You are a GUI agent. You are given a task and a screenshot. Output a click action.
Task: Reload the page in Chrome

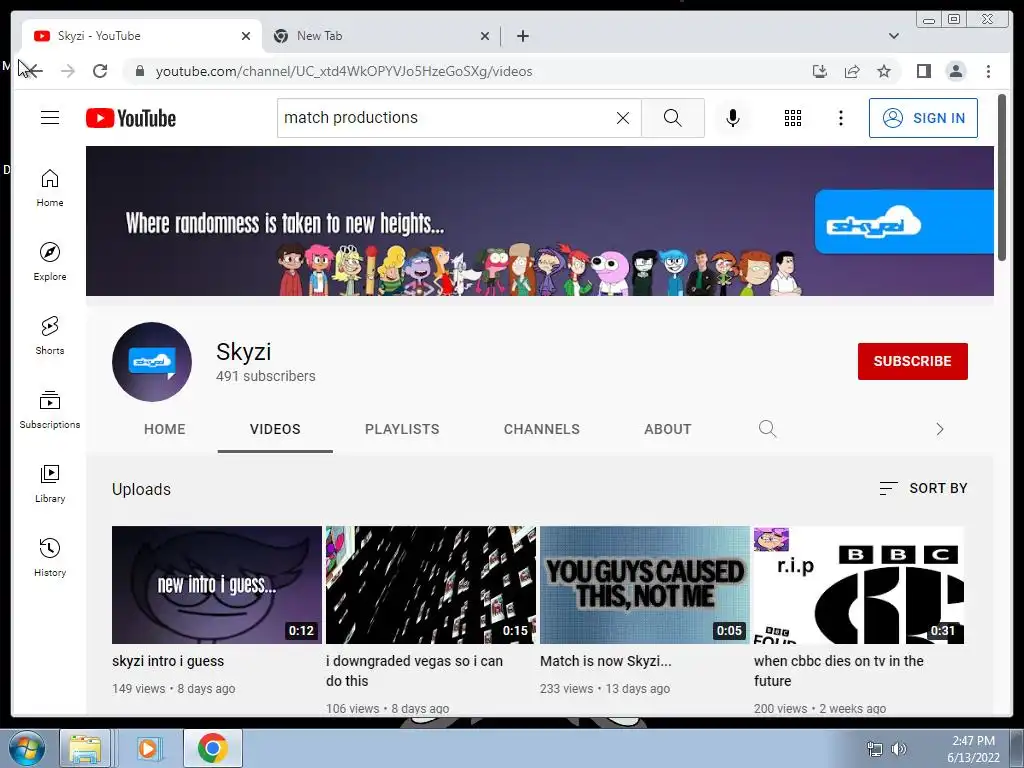coord(100,71)
